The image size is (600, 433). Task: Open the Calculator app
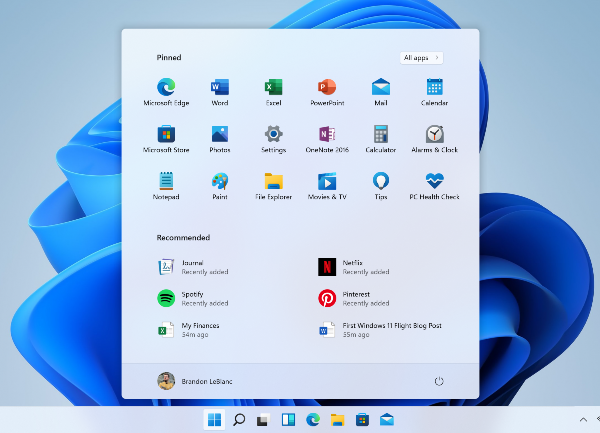coord(381,139)
